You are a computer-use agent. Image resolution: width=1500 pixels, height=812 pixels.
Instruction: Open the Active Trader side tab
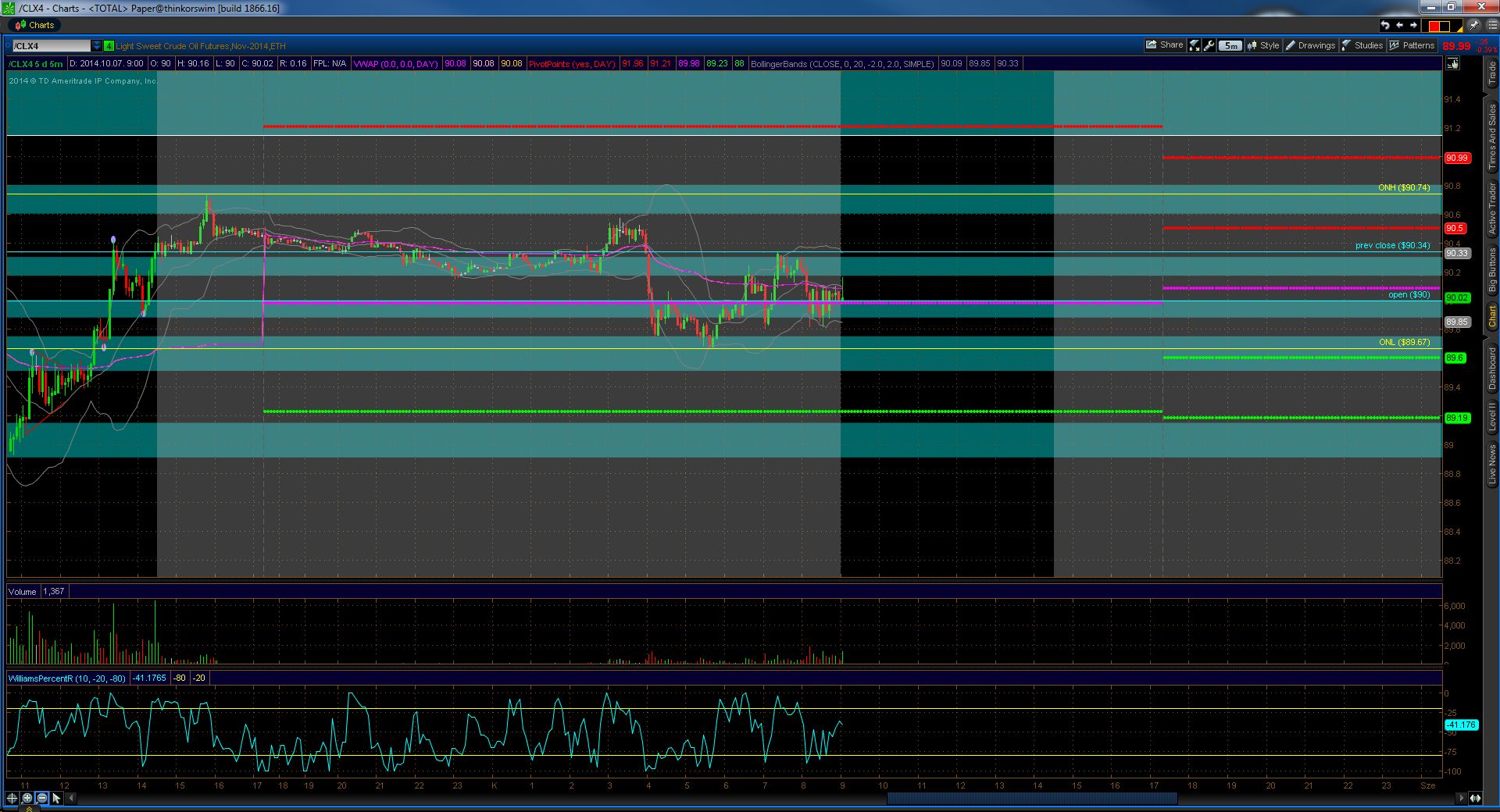click(1491, 208)
